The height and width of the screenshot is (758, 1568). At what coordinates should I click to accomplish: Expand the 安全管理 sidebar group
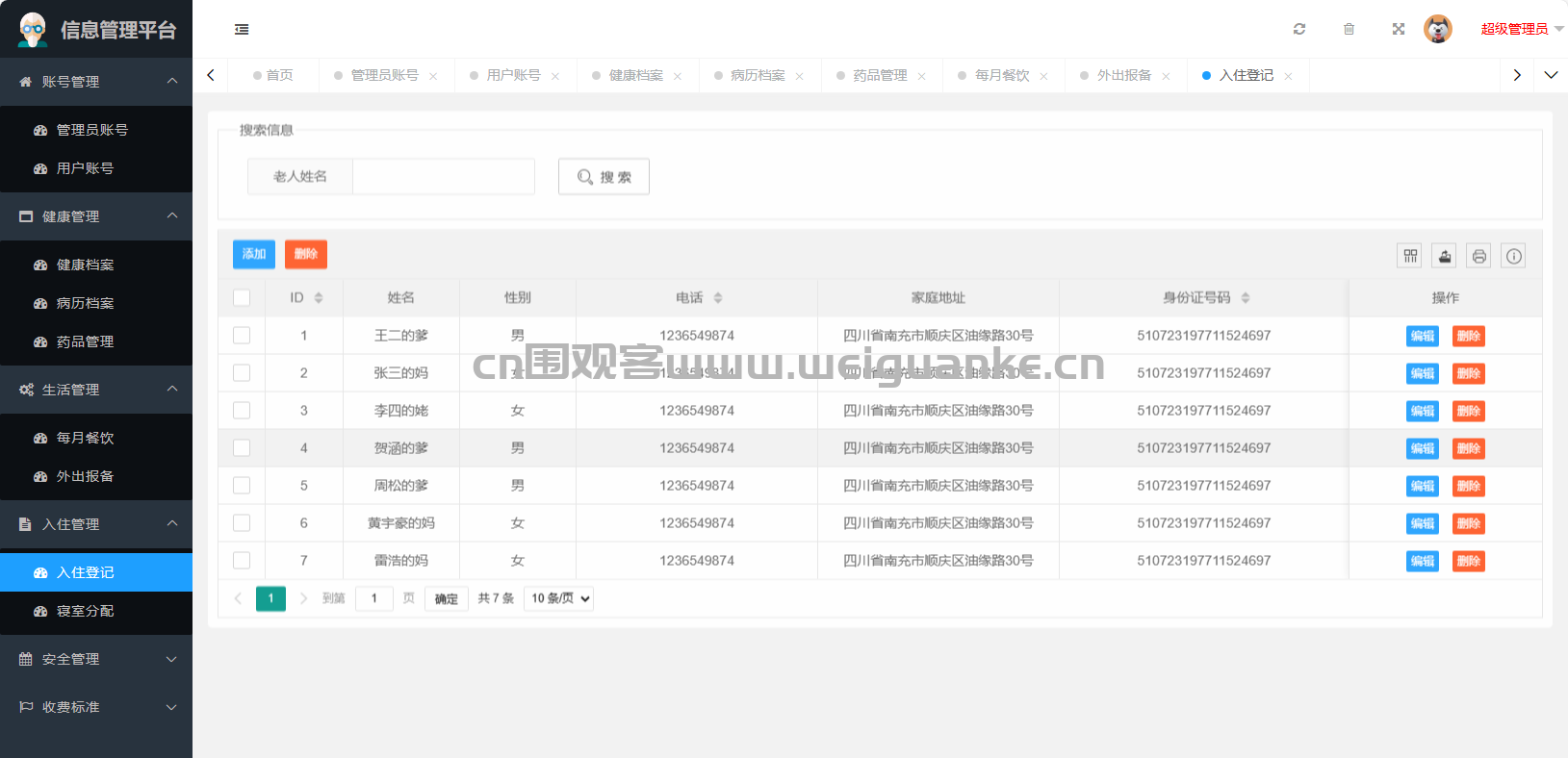(x=96, y=659)
